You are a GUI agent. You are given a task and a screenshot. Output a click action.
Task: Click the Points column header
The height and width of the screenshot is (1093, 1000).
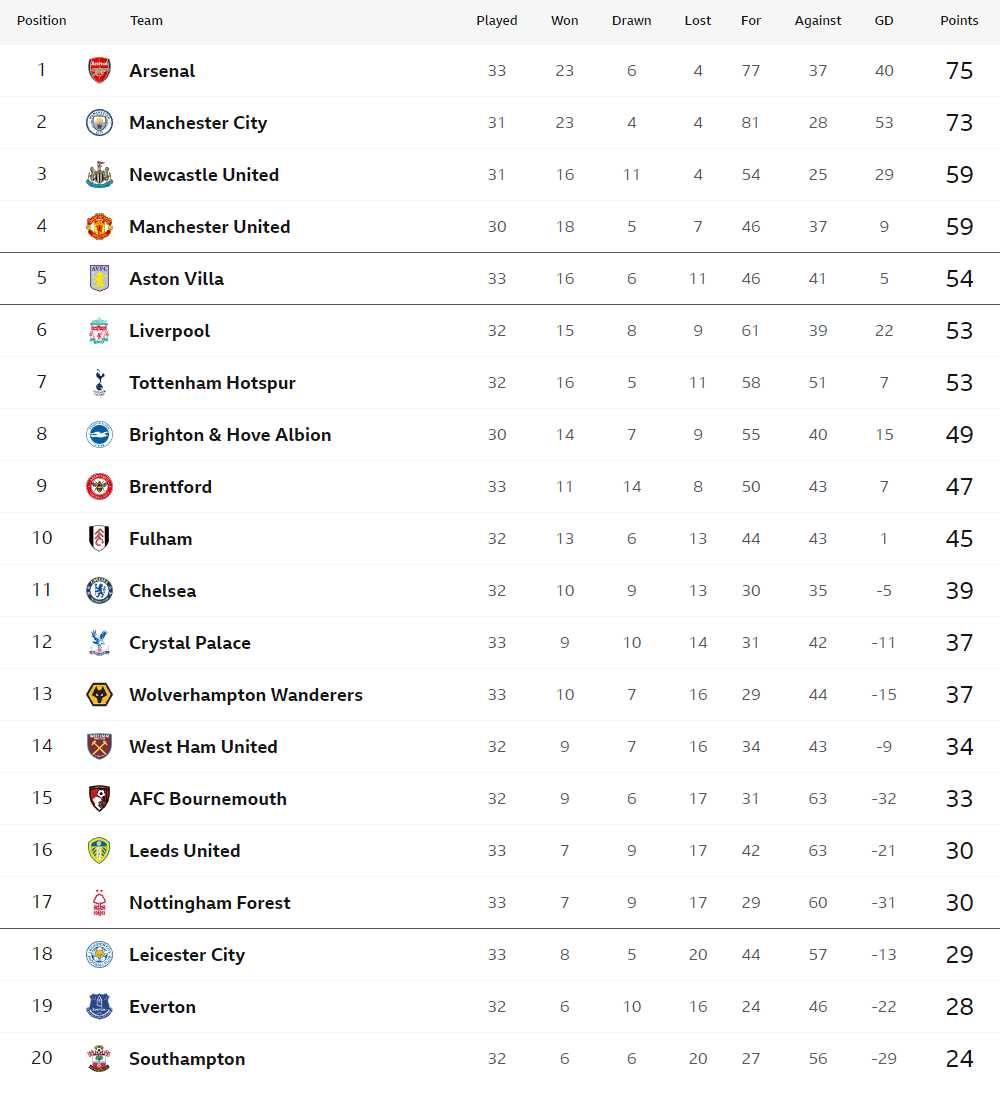coord(959,21)
